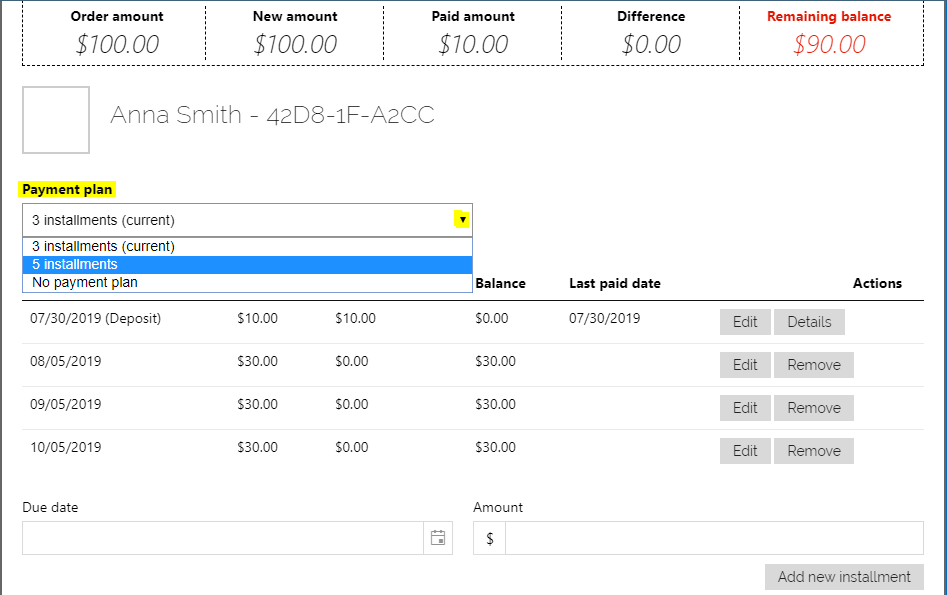Click the New amount label
The height and width of the screenshot is (595, 947).
(295, 16)
